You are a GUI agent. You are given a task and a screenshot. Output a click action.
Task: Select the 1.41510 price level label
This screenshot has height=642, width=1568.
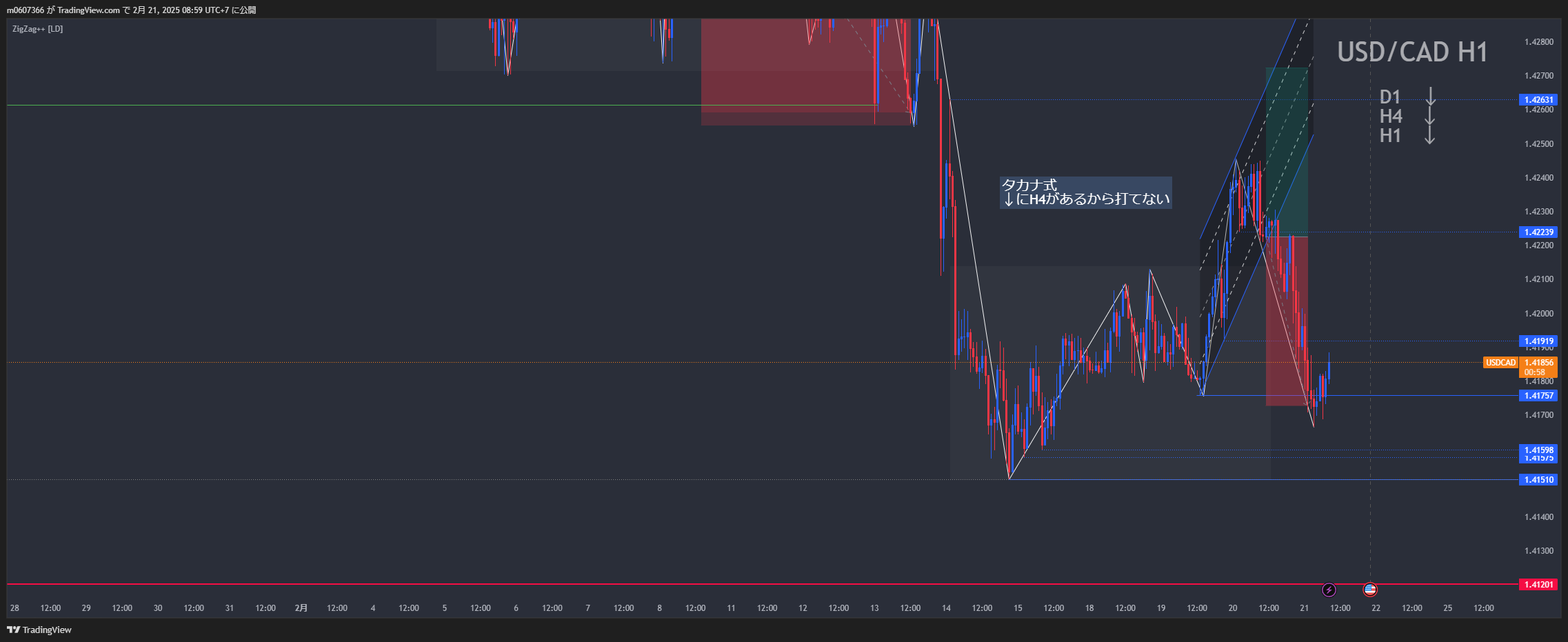pos(1538,480)
